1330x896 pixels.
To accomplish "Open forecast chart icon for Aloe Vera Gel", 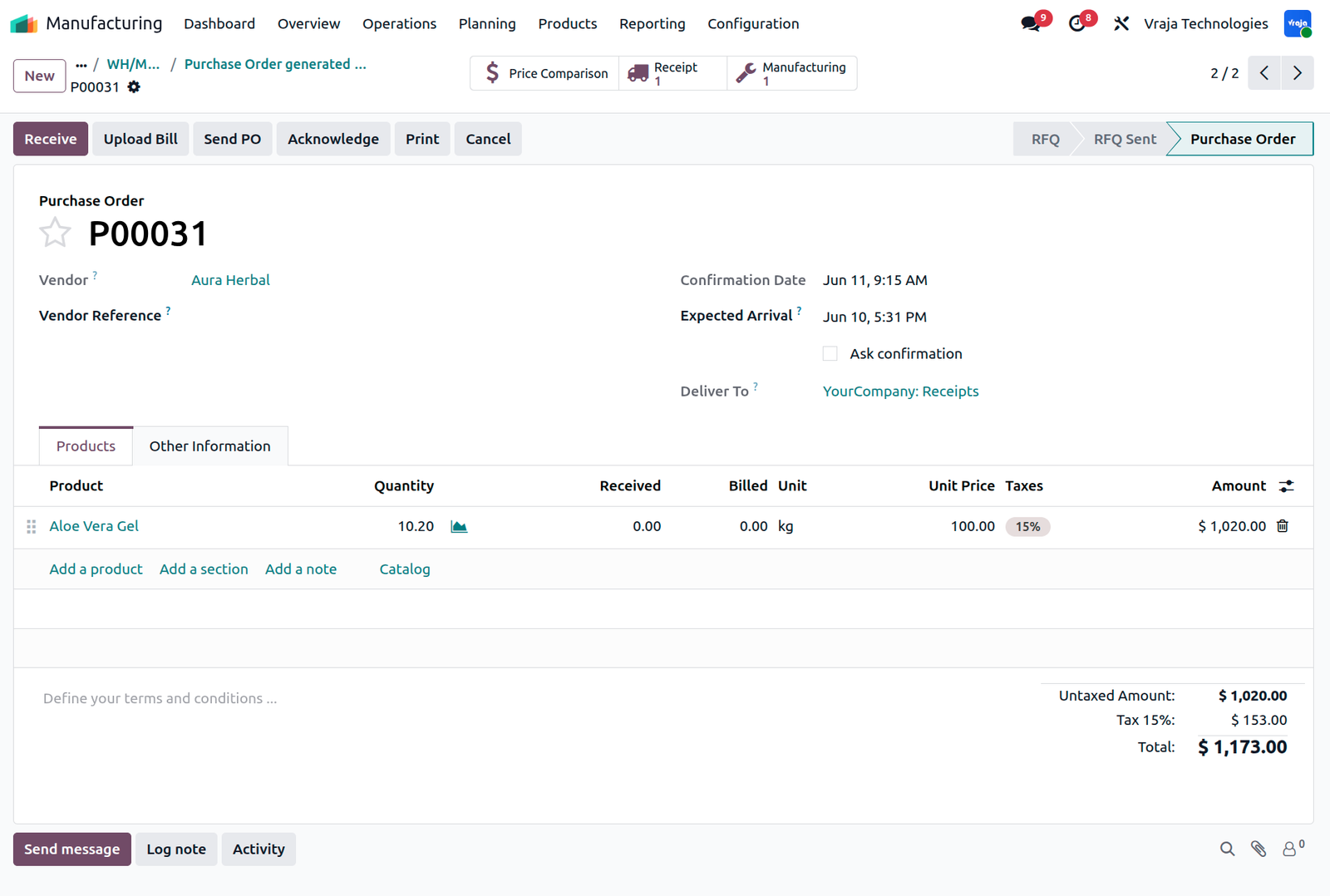I will click(x=459, y=526).
